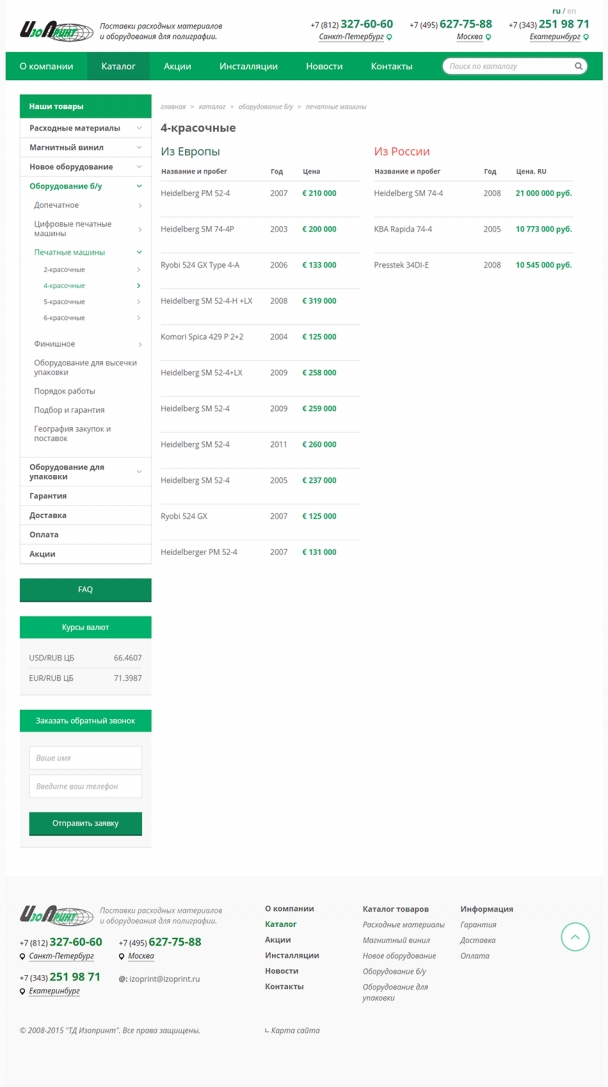Click the Введите ваш телефон input field
The width and height of the screenshot is (608, 1087).
85,786
